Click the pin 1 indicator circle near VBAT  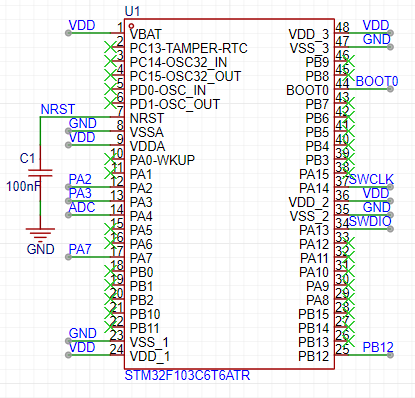point(131,26)
